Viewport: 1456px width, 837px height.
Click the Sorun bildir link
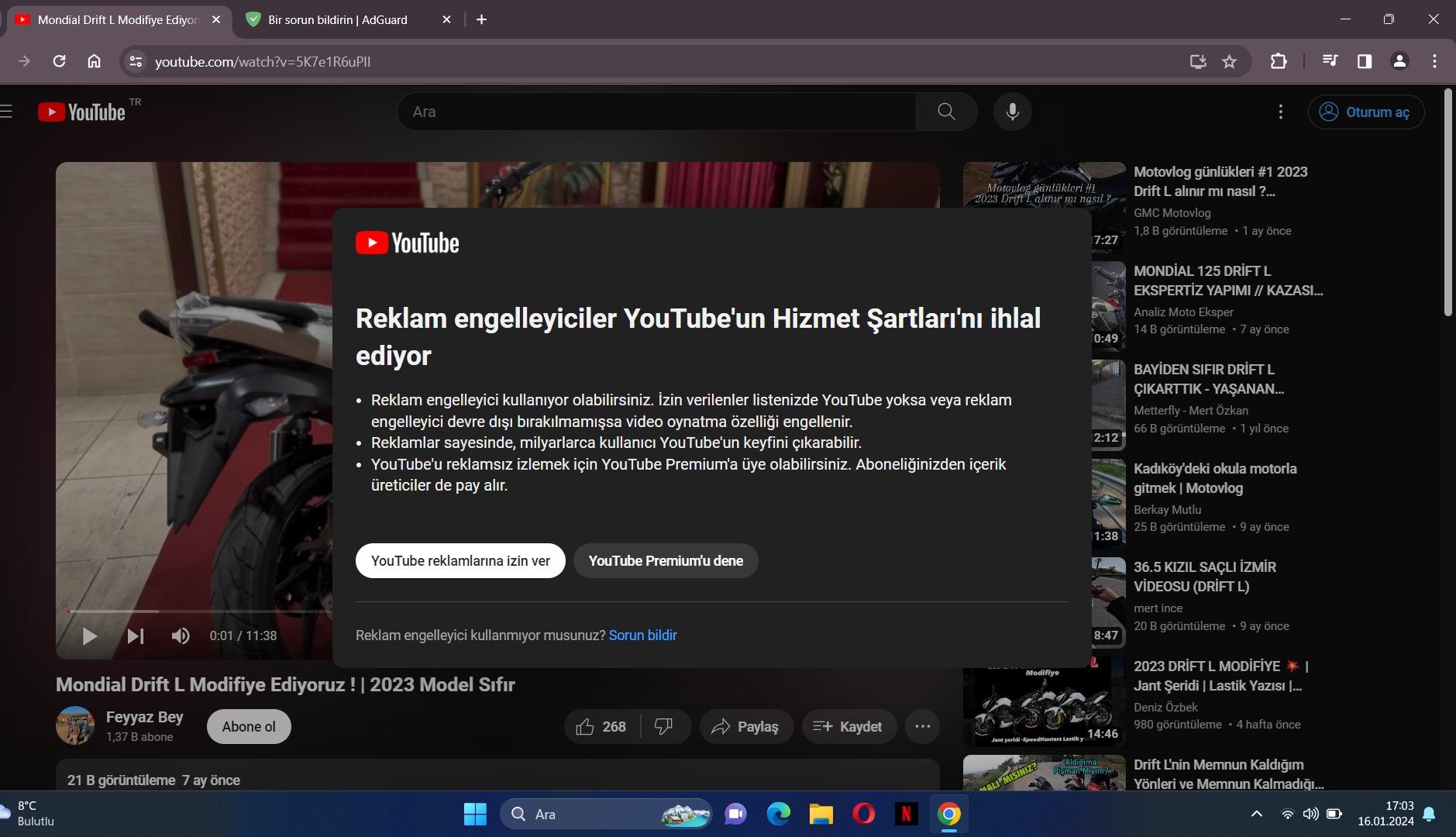point(642,635)
